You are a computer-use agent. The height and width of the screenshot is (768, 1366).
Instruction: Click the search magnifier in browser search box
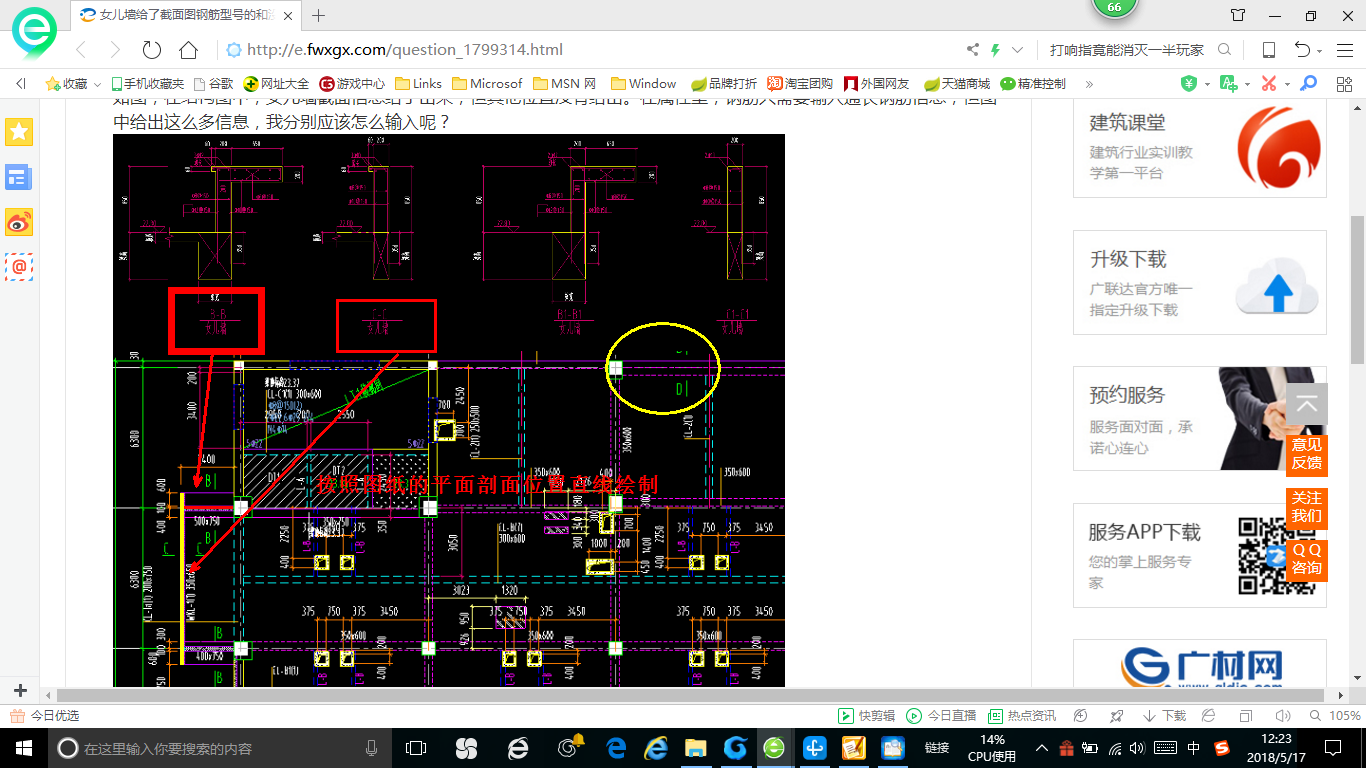coord(1224,50)
